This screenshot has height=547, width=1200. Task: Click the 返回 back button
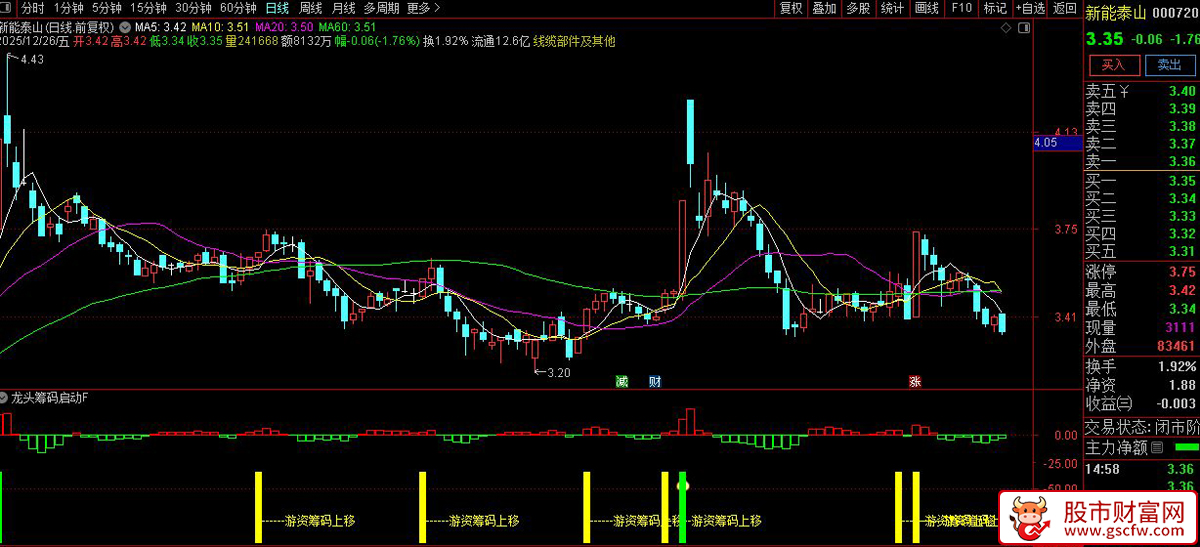pyautogui.click(x=1065, y=8)
